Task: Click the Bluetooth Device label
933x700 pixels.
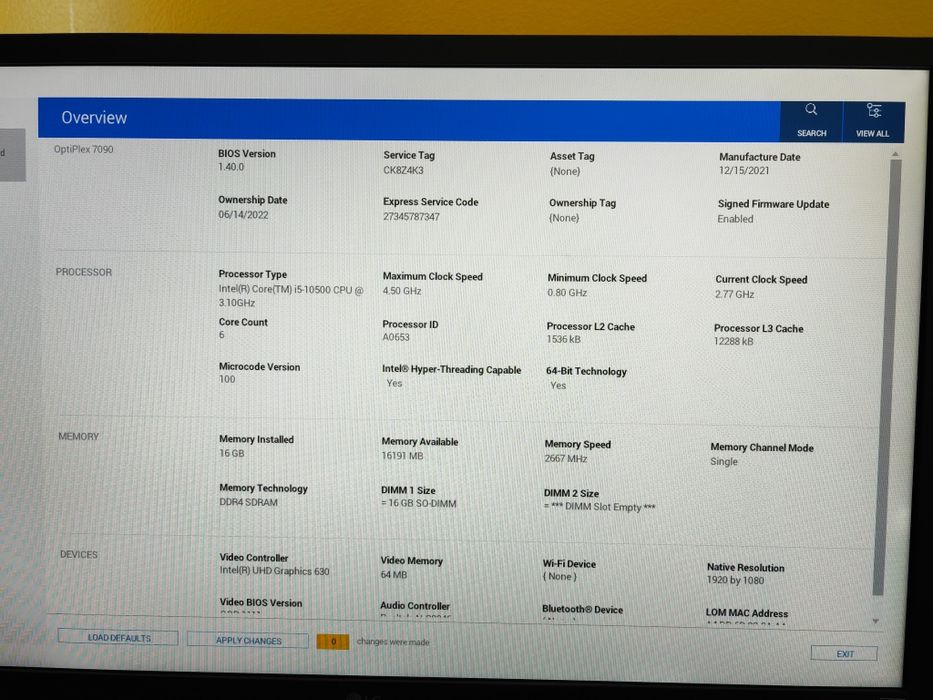Action: (x=582, y=610)
